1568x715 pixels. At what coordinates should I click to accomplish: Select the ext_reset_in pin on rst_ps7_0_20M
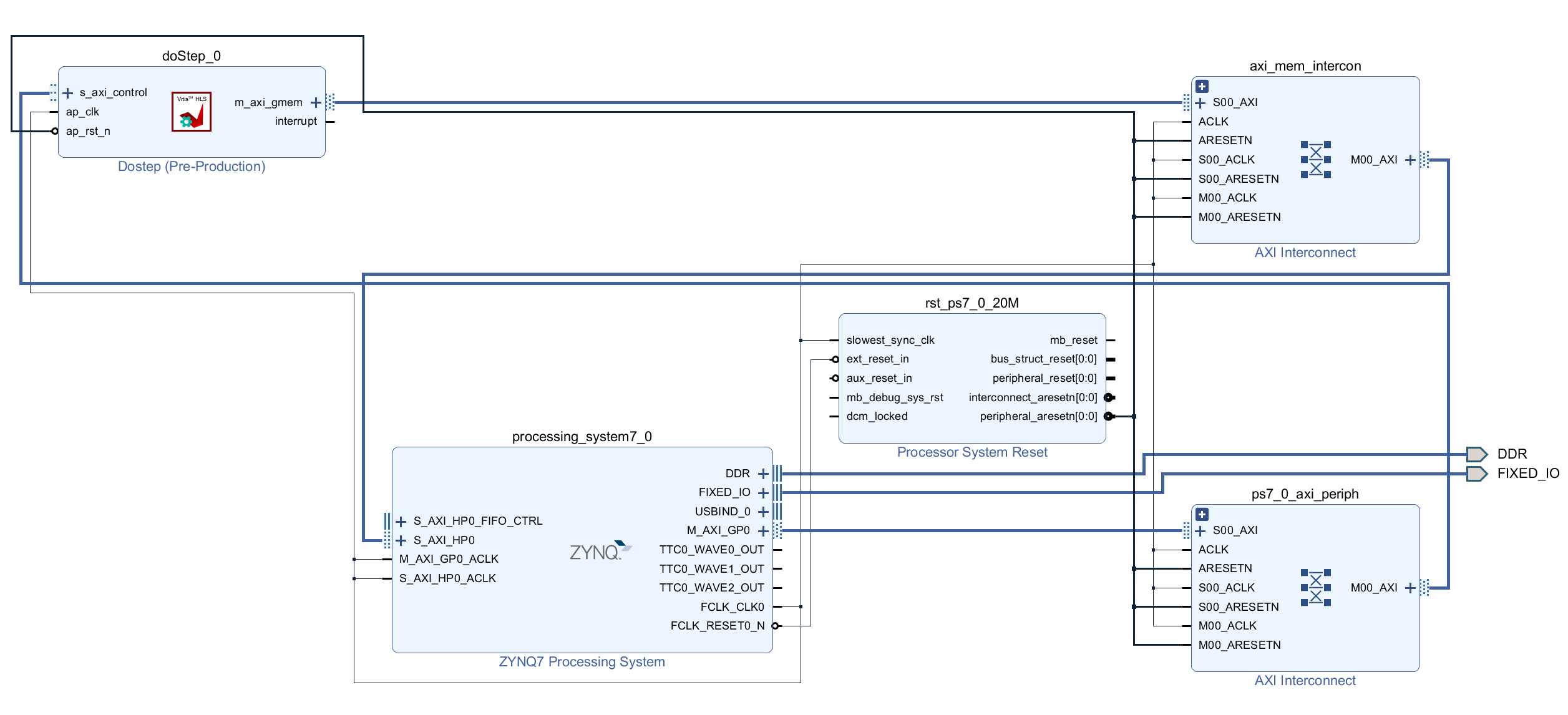[835, 359]
